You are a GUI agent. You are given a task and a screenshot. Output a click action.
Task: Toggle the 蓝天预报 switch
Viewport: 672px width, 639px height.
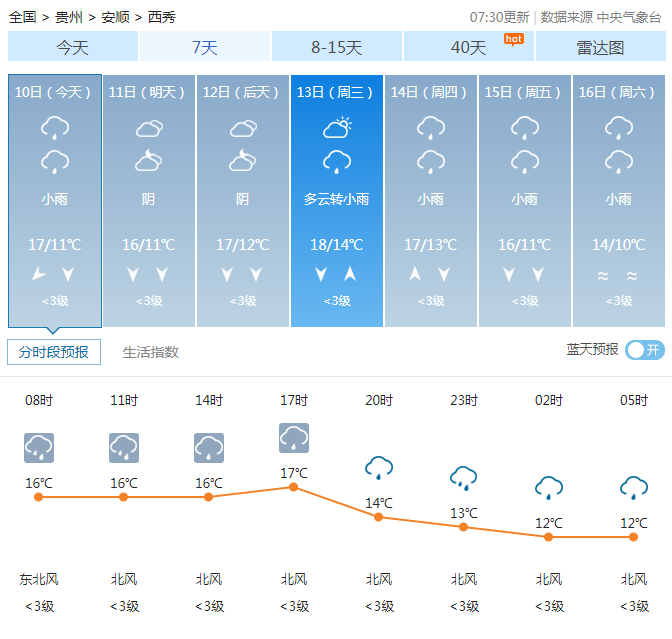[644, 350]
